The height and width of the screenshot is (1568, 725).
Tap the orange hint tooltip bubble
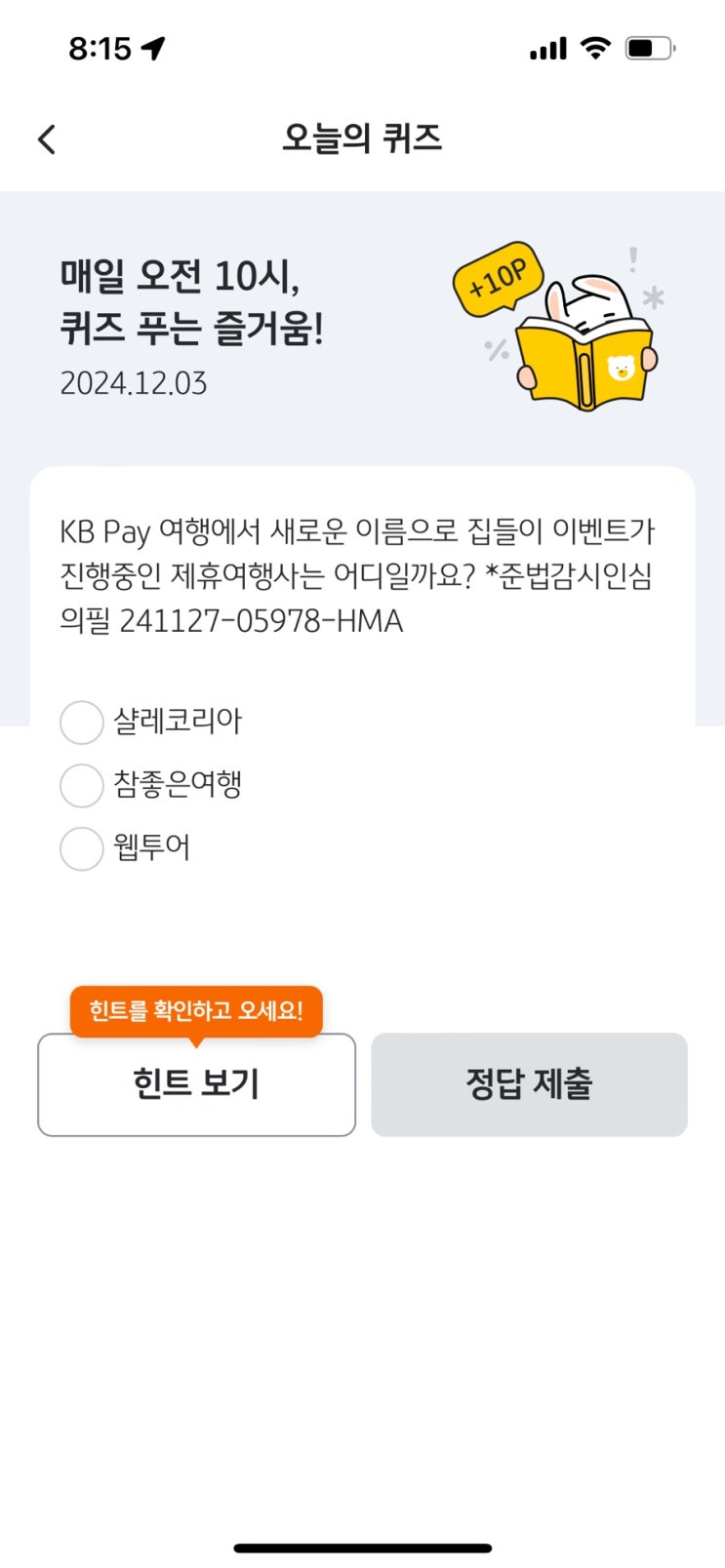[196, 1010]
